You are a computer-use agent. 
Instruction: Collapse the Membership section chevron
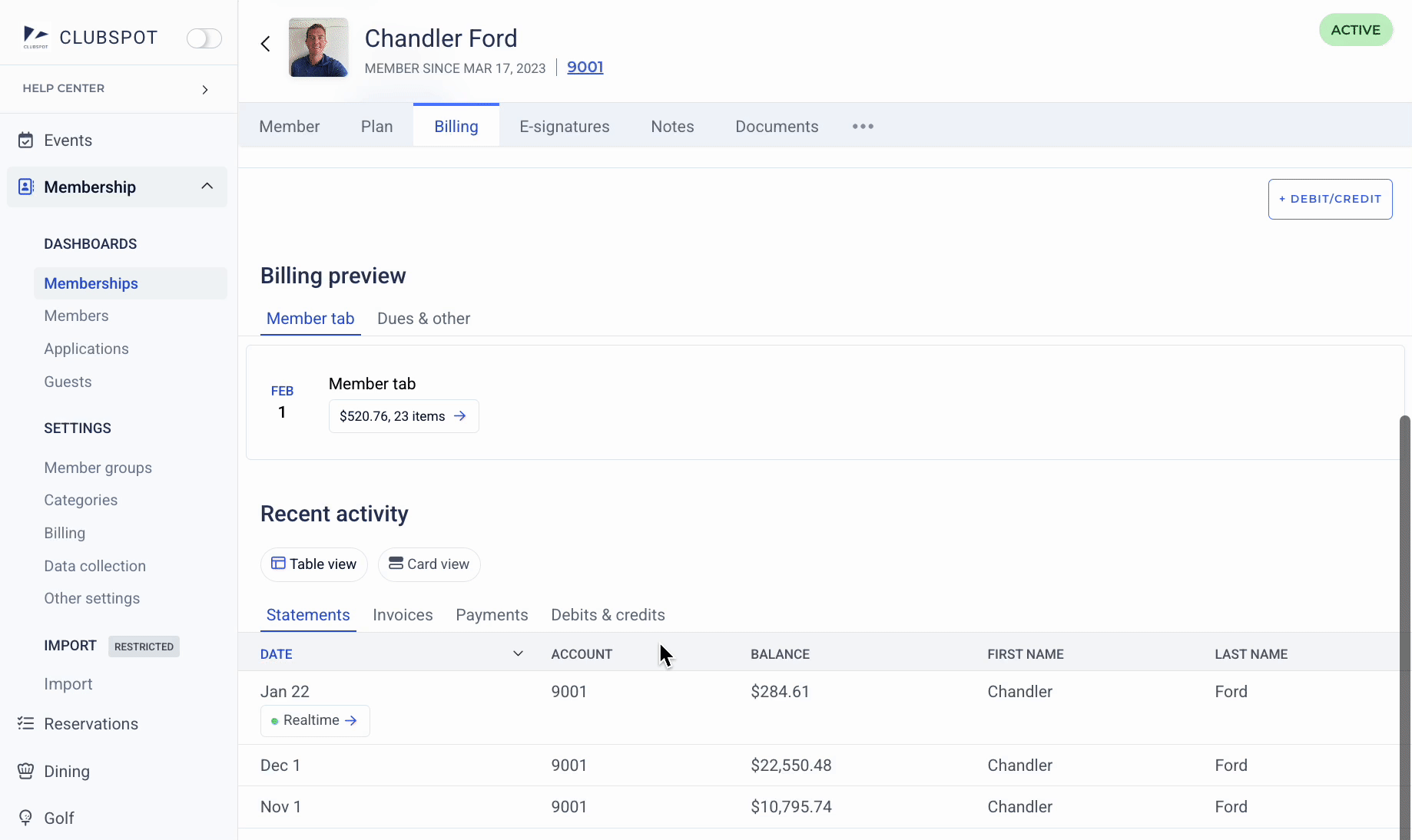[x=207, y=187]
